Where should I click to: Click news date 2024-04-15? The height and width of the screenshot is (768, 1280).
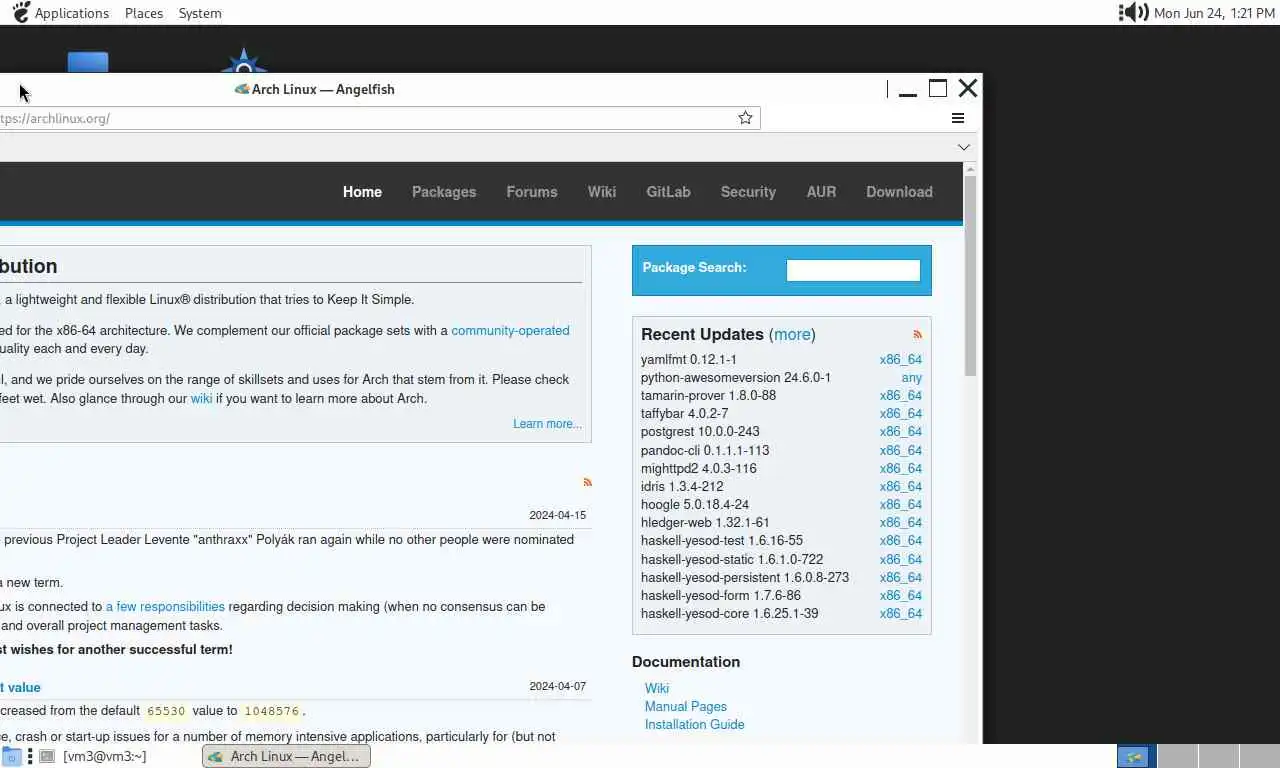pyautogui.click(x=558, y=516)
